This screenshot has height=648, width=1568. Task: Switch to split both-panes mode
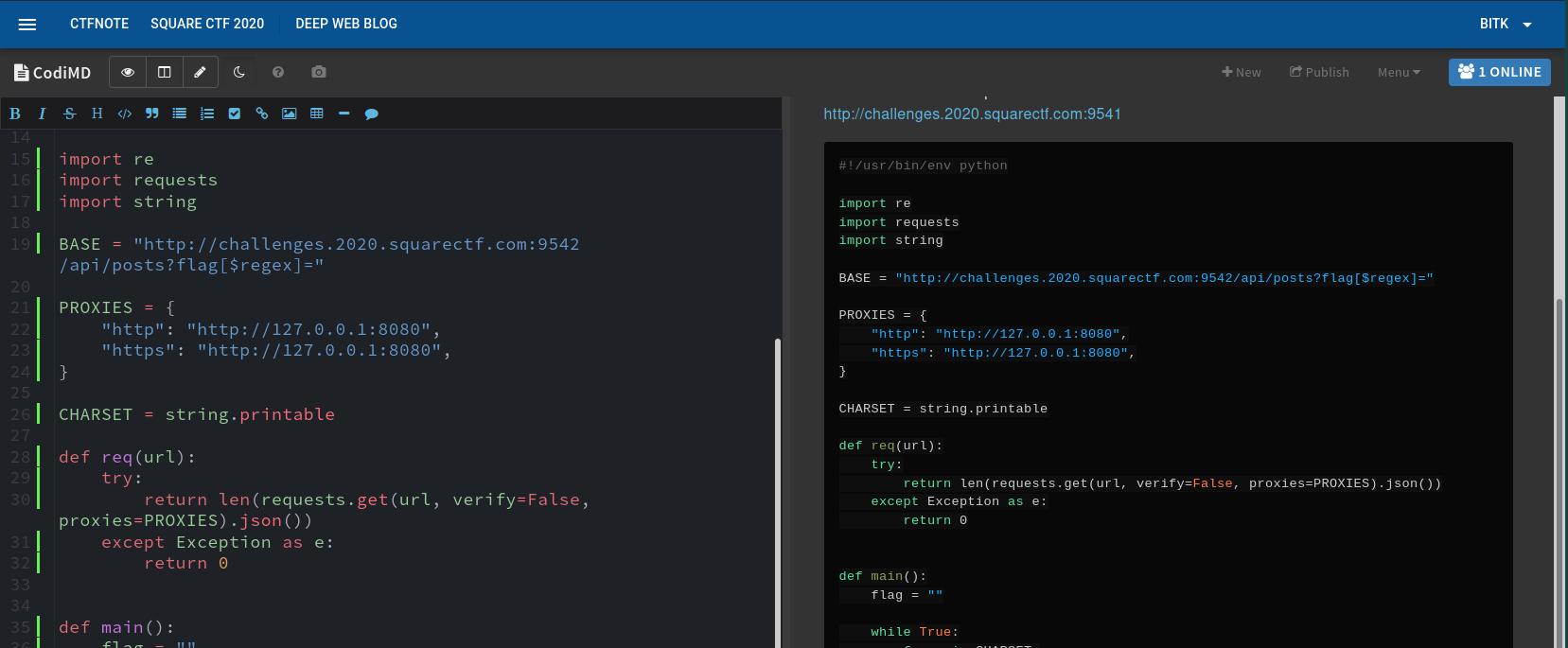[x=164, y=72]
